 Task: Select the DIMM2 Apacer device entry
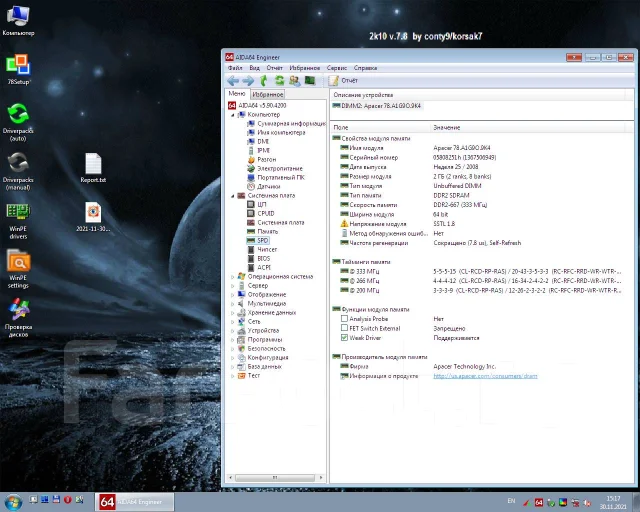pyautogui.click(x=377, y=106)
